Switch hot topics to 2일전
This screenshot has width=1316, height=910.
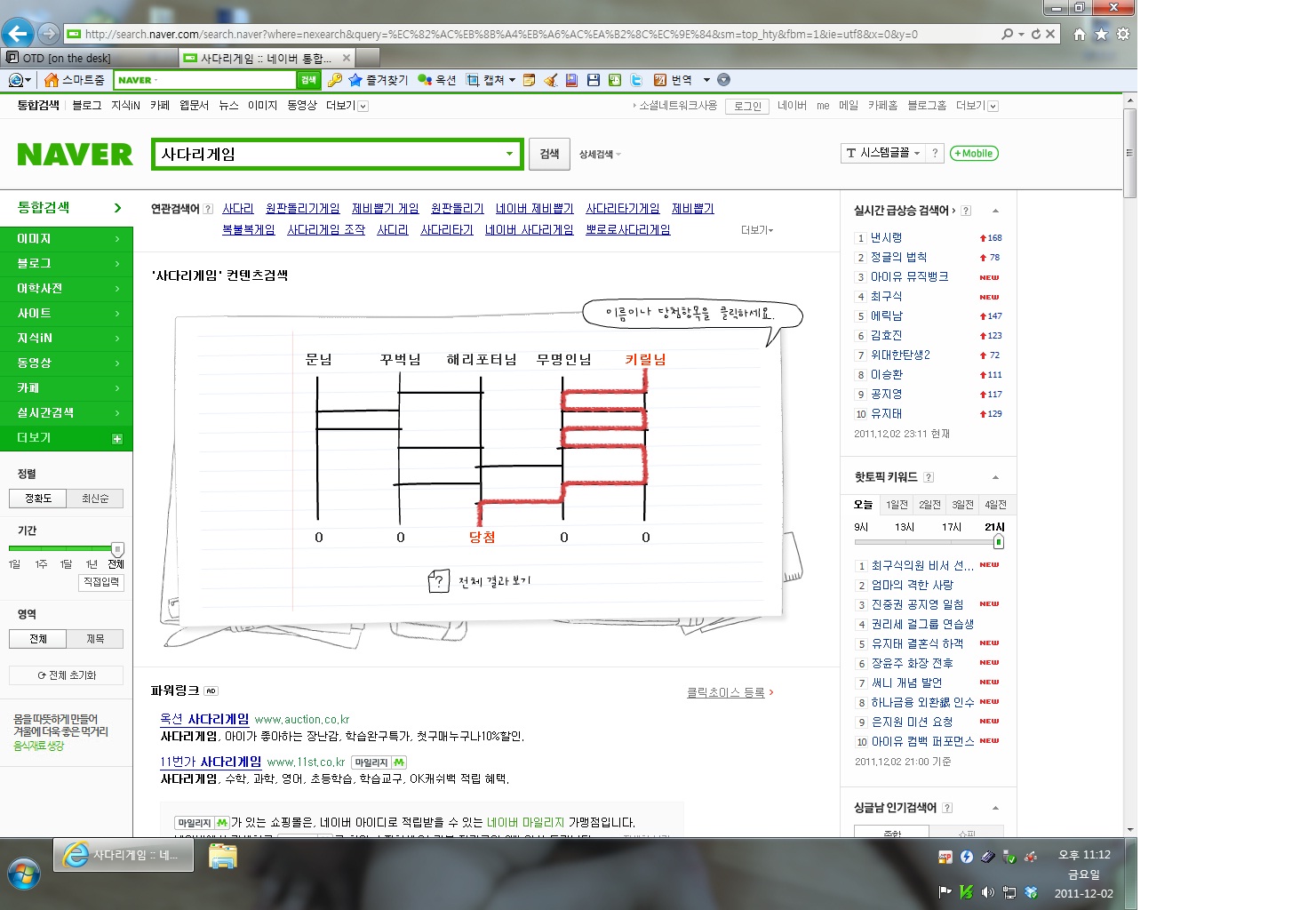[929, 505]
